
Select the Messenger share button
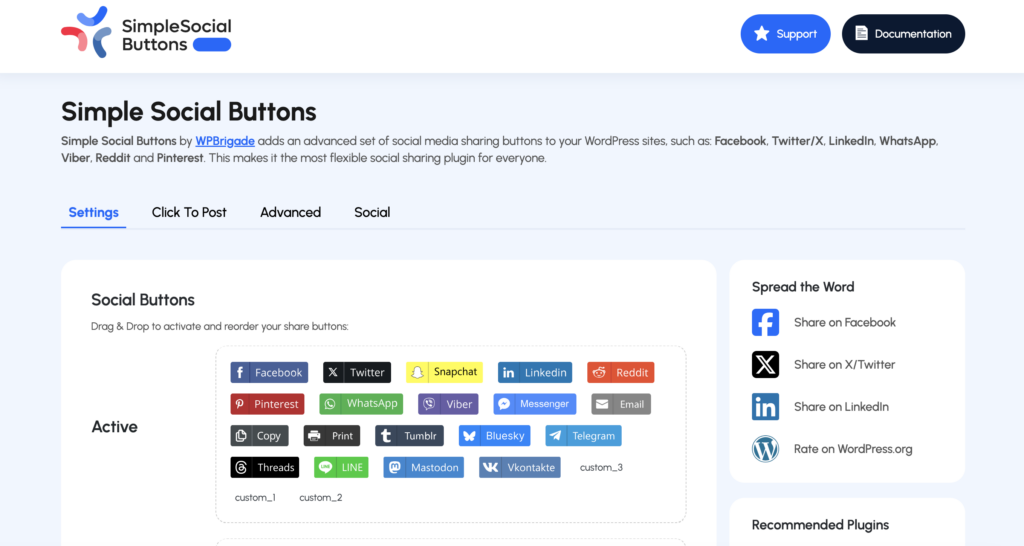tap(535, 404)
